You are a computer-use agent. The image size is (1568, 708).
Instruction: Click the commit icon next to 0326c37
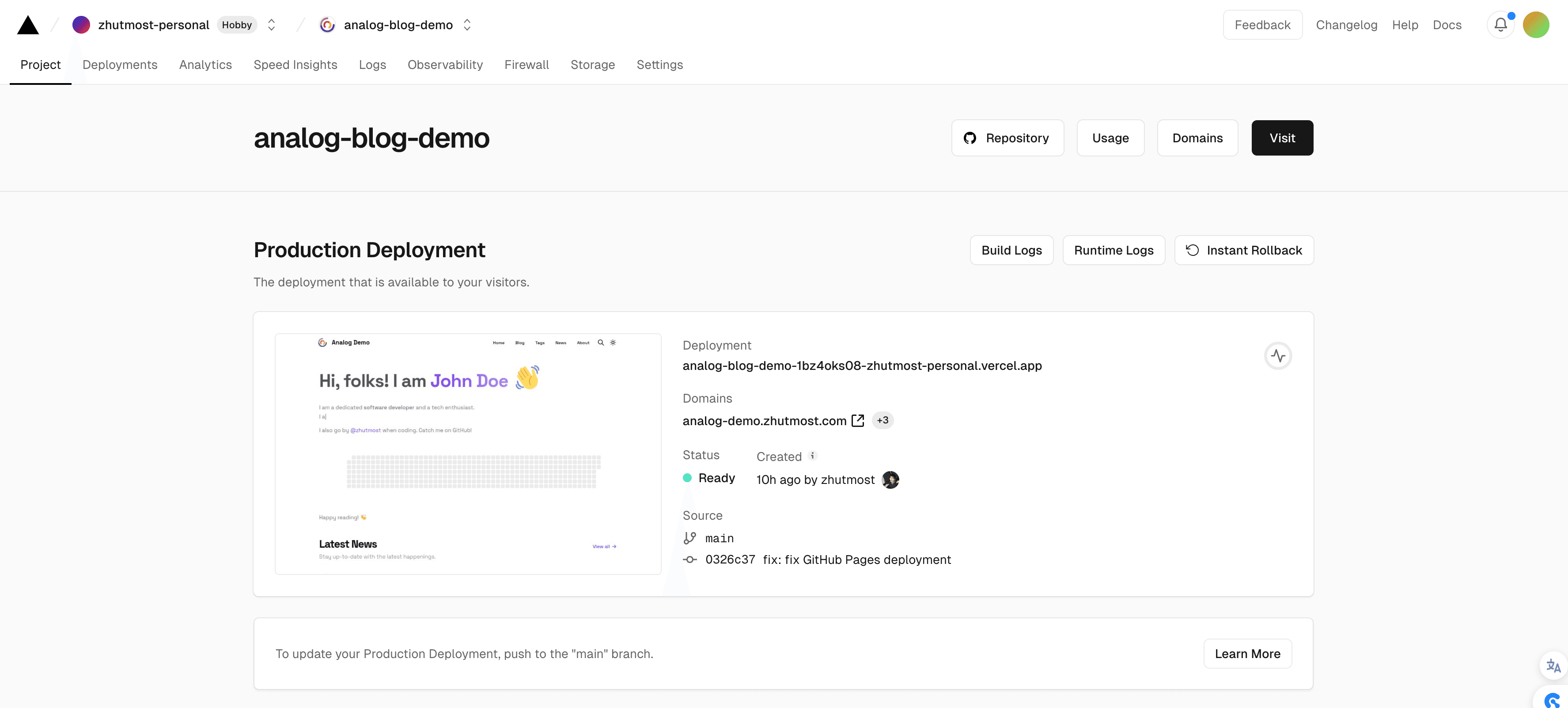point(690,560)
